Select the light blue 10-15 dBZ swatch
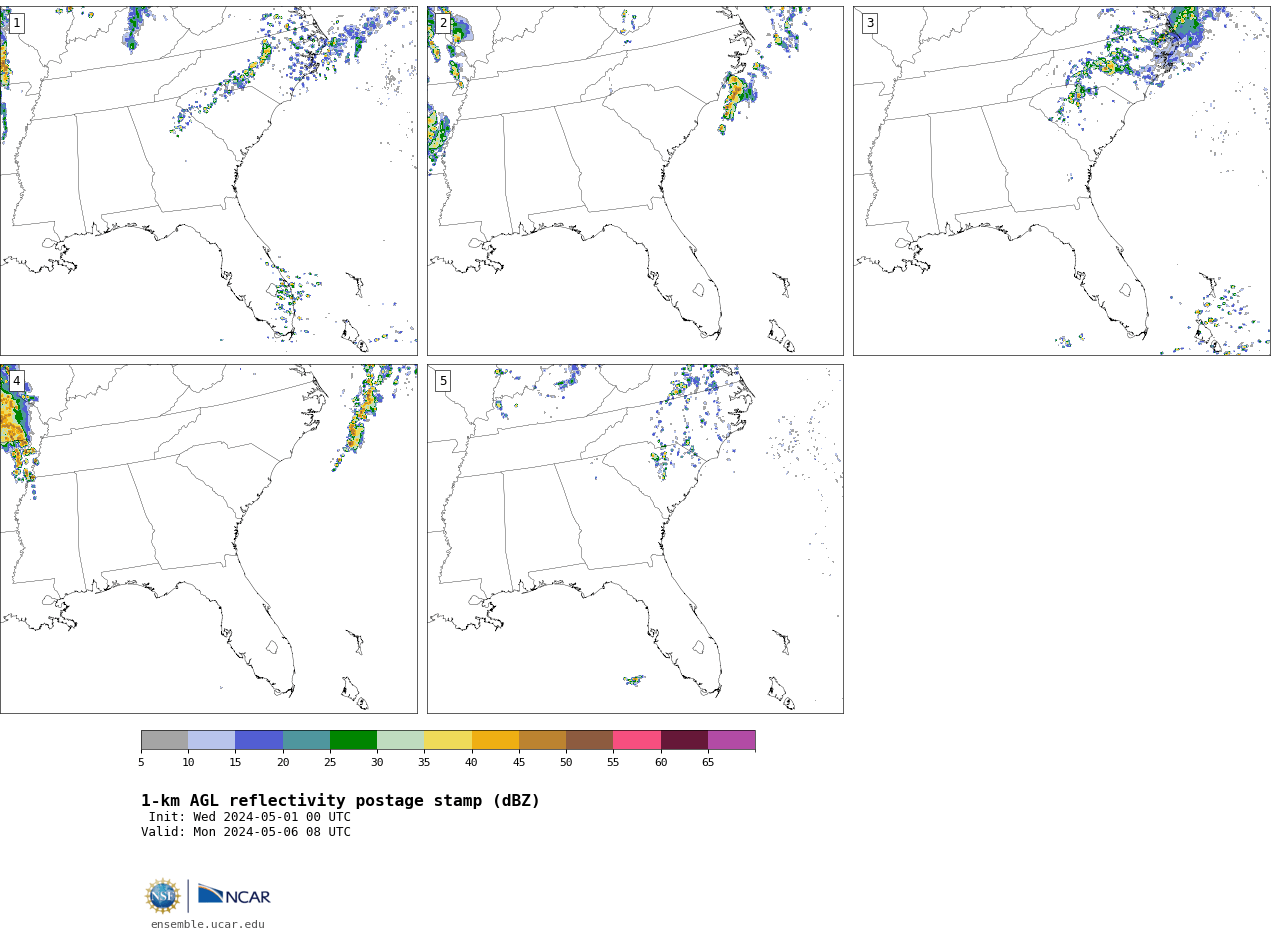Image resolution: width=1280 pixels, height=936 pixels. point(212,740)
